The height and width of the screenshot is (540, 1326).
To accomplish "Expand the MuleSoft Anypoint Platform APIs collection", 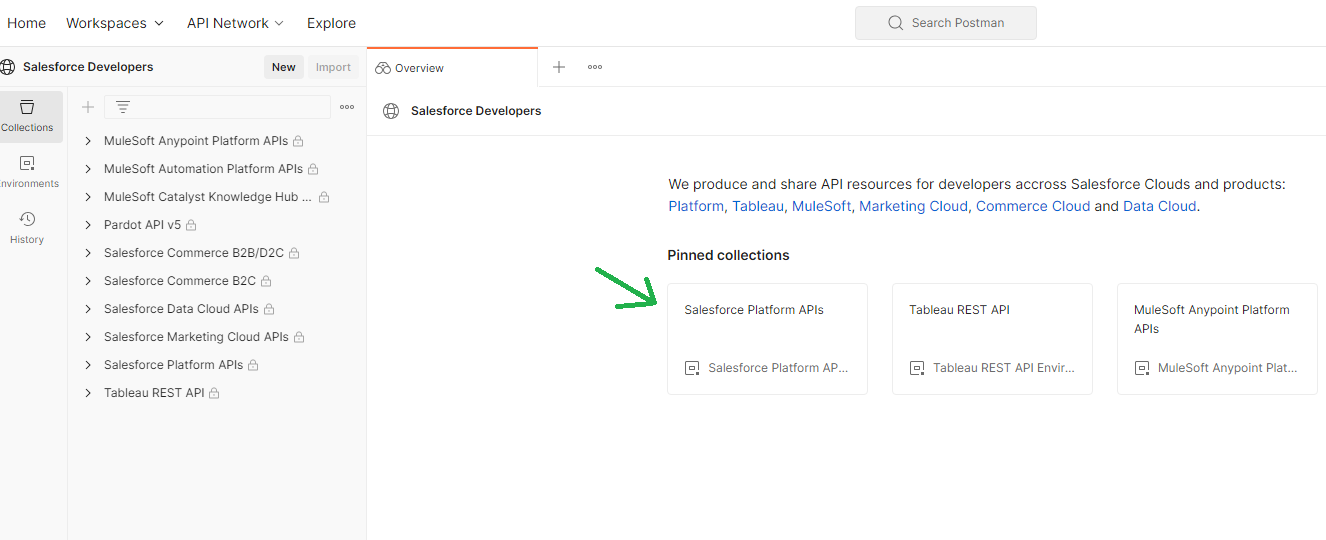I will coord(88,141).
